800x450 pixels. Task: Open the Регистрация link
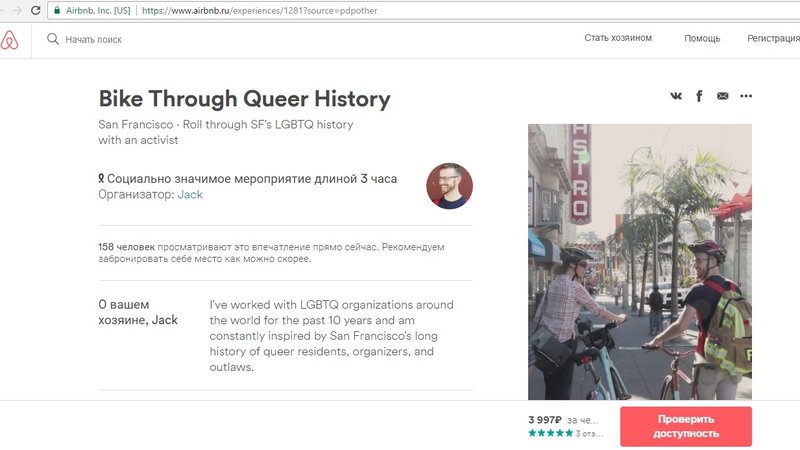773,38
